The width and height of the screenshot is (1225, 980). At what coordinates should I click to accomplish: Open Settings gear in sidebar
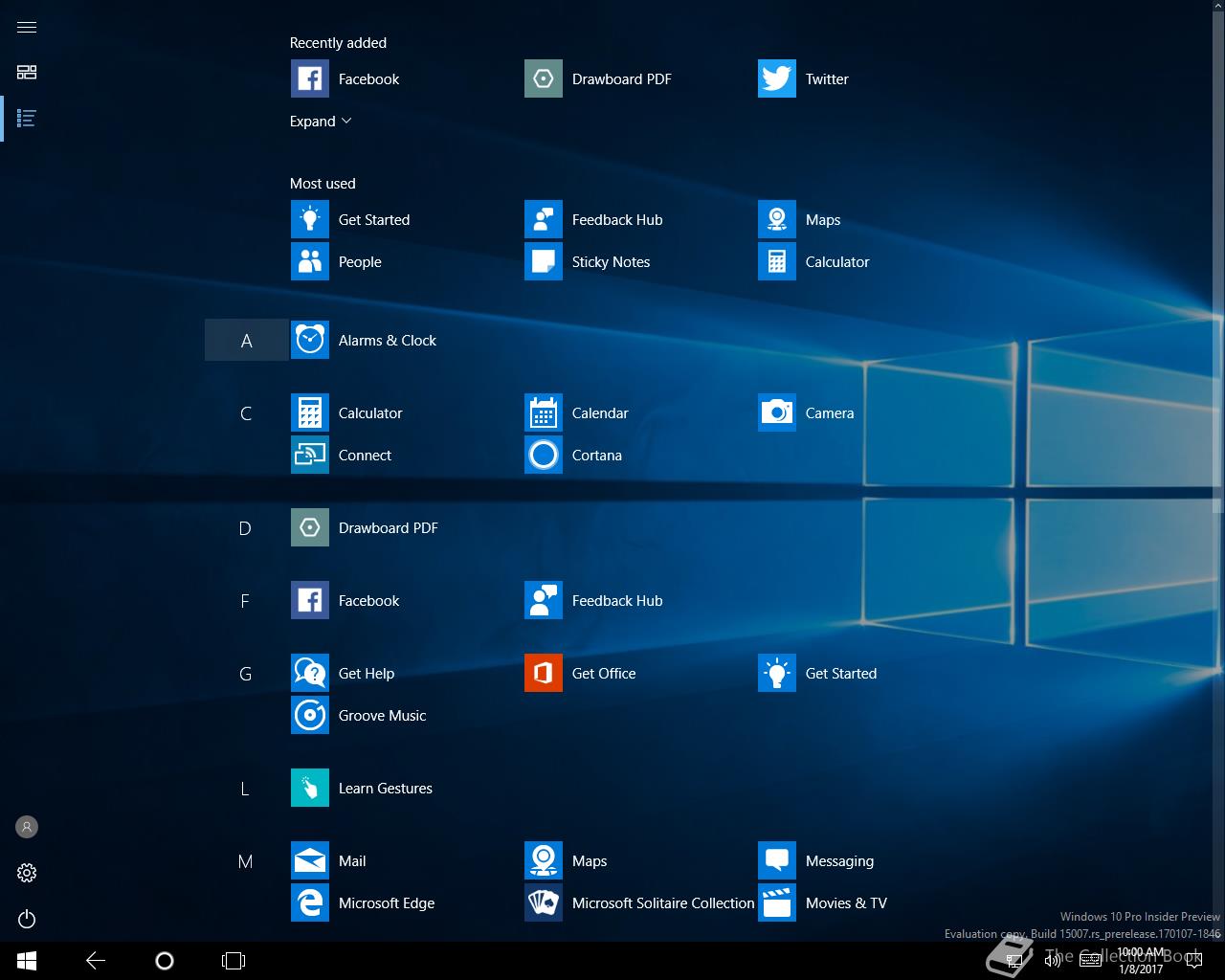(27, 873)
